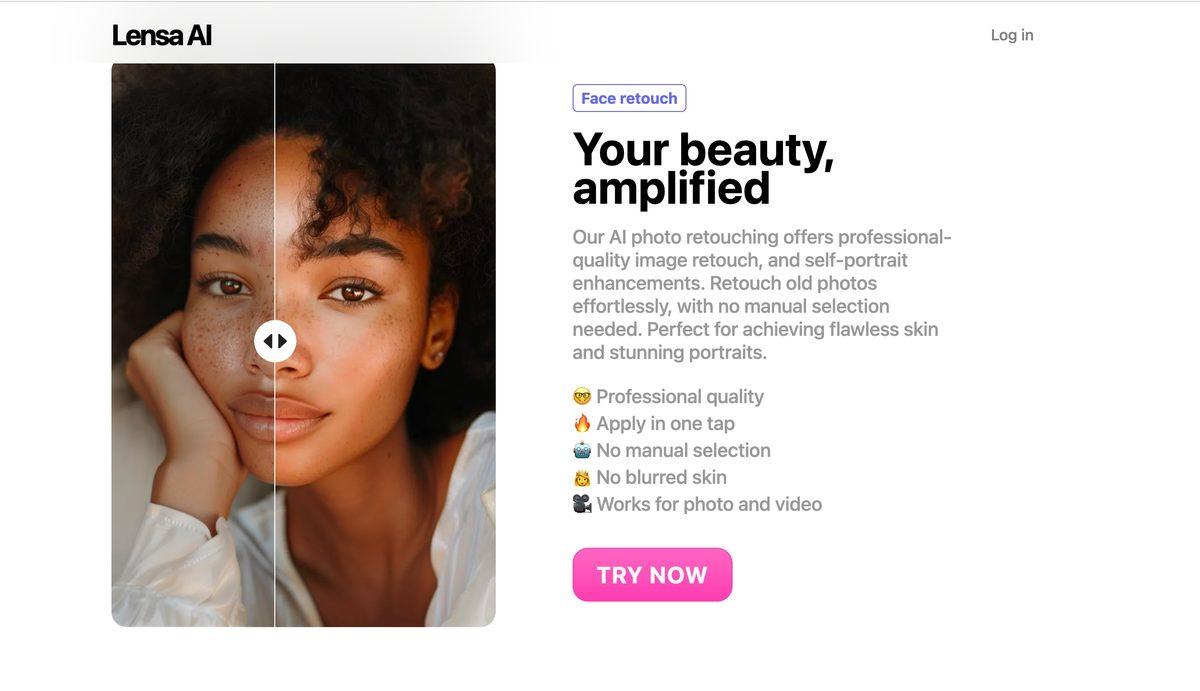The image size is (1200, 691).
Task: Click the left arrow inside the slider handle
Action: click(269, 340)
